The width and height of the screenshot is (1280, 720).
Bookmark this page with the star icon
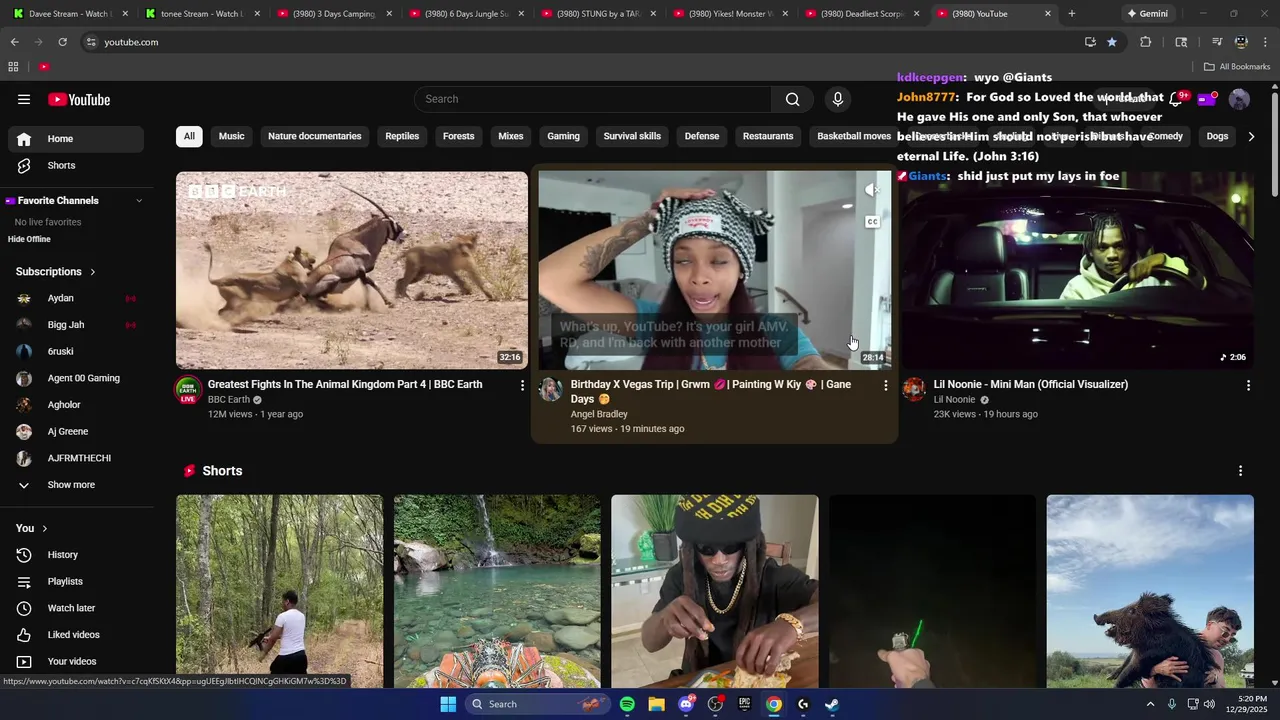[1112, 42]
